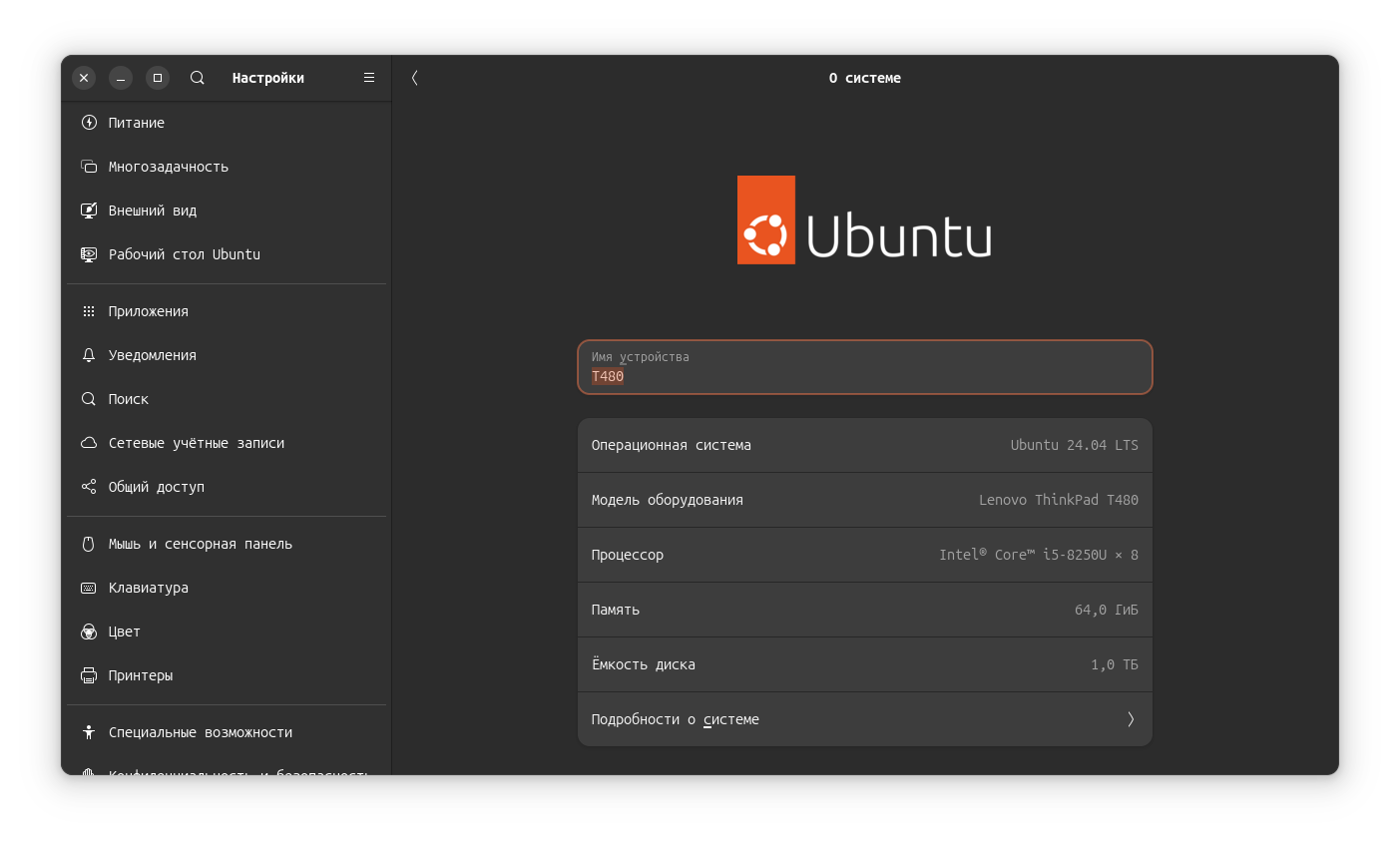Click the Принтеры printer icon

(x=89, y=675)
